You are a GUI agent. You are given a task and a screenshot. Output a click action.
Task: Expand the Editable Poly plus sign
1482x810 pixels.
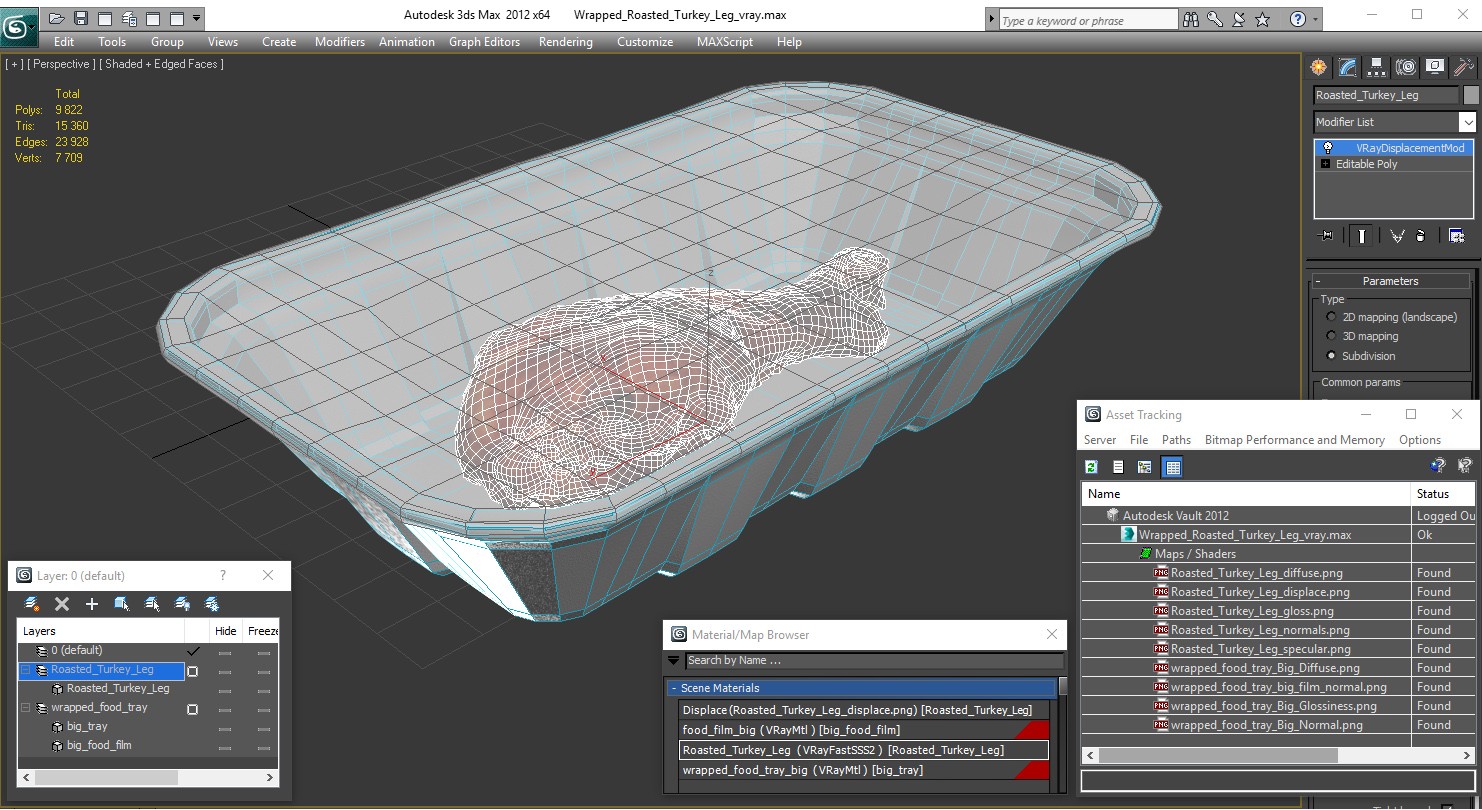point(1326,164)
